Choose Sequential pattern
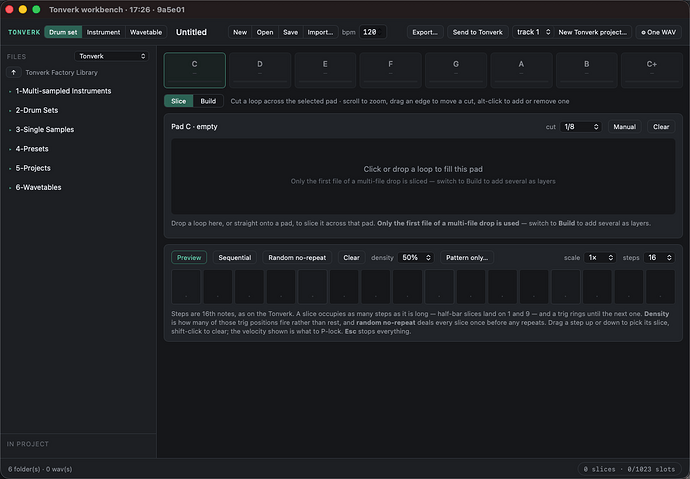 pos(235,258)
